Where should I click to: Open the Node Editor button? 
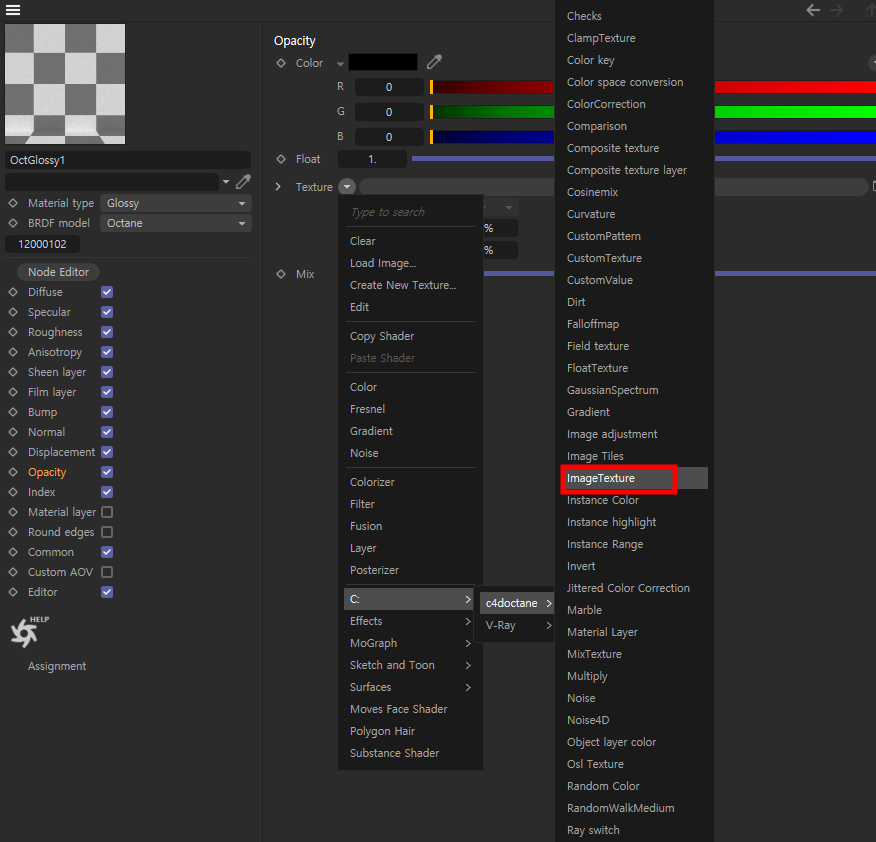click(58, 272)
